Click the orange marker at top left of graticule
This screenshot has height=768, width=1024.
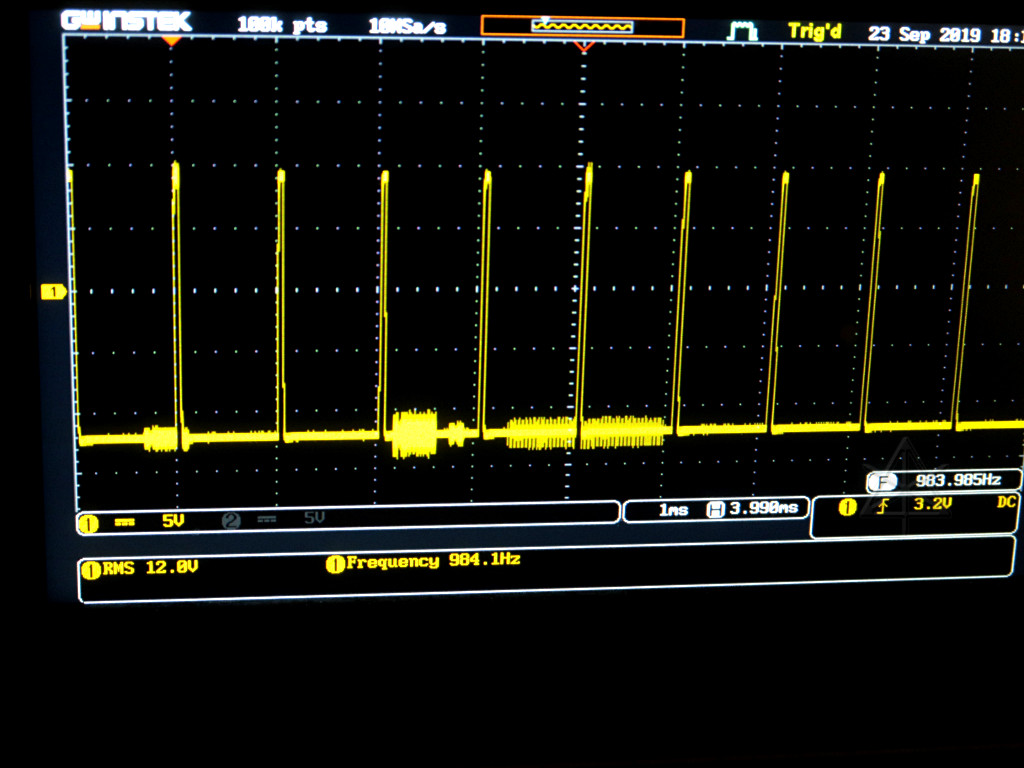tap(172, 41)
